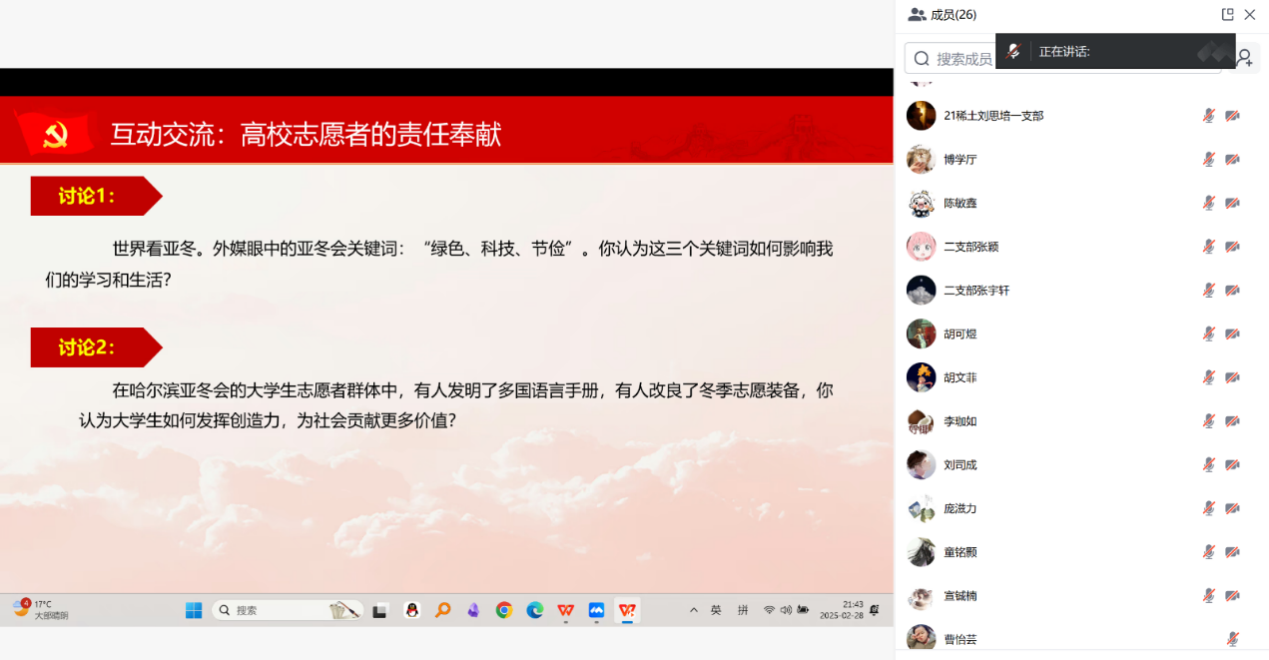Toggle microphone for member 胡可煜
The width and height of the screenshot is (1269, 660).
click(x=1208, y=334)
